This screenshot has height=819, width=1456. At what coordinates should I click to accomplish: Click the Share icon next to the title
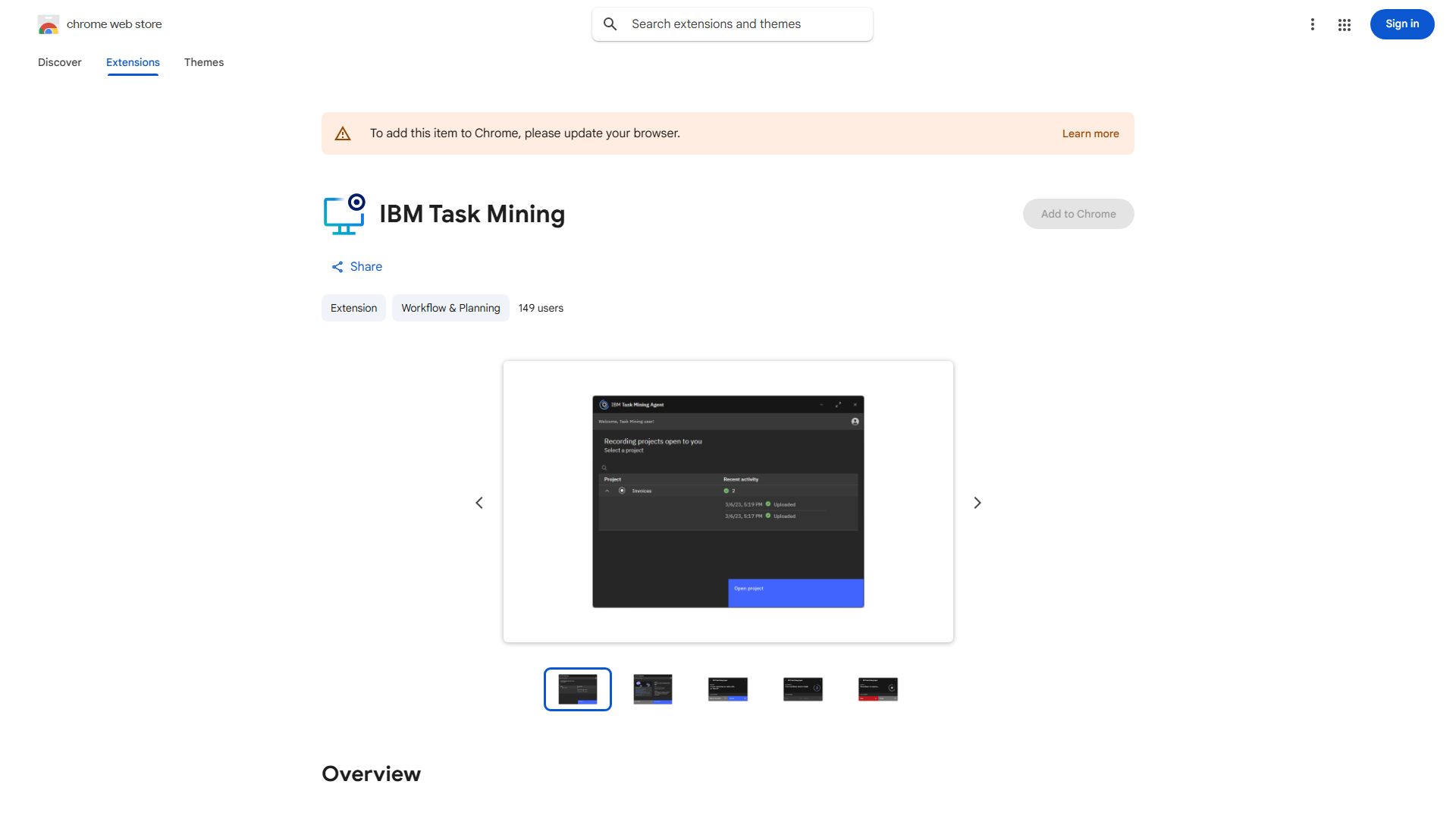[x=337, y=267]
